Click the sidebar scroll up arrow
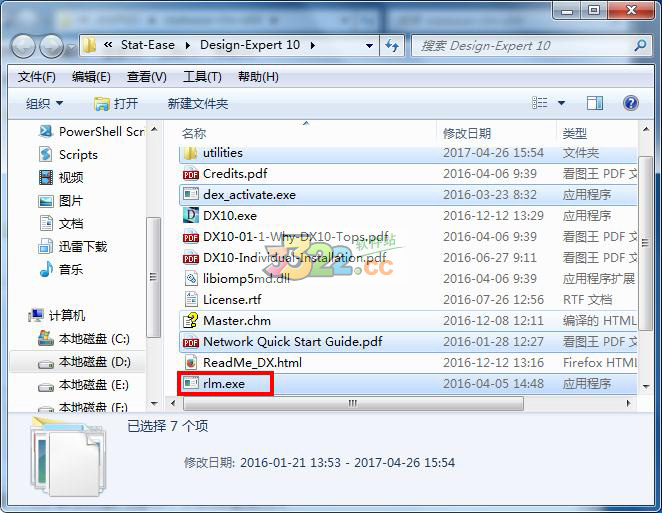This screenshot has height=513, width=662. pyautogui.click(x=155, y=129)
